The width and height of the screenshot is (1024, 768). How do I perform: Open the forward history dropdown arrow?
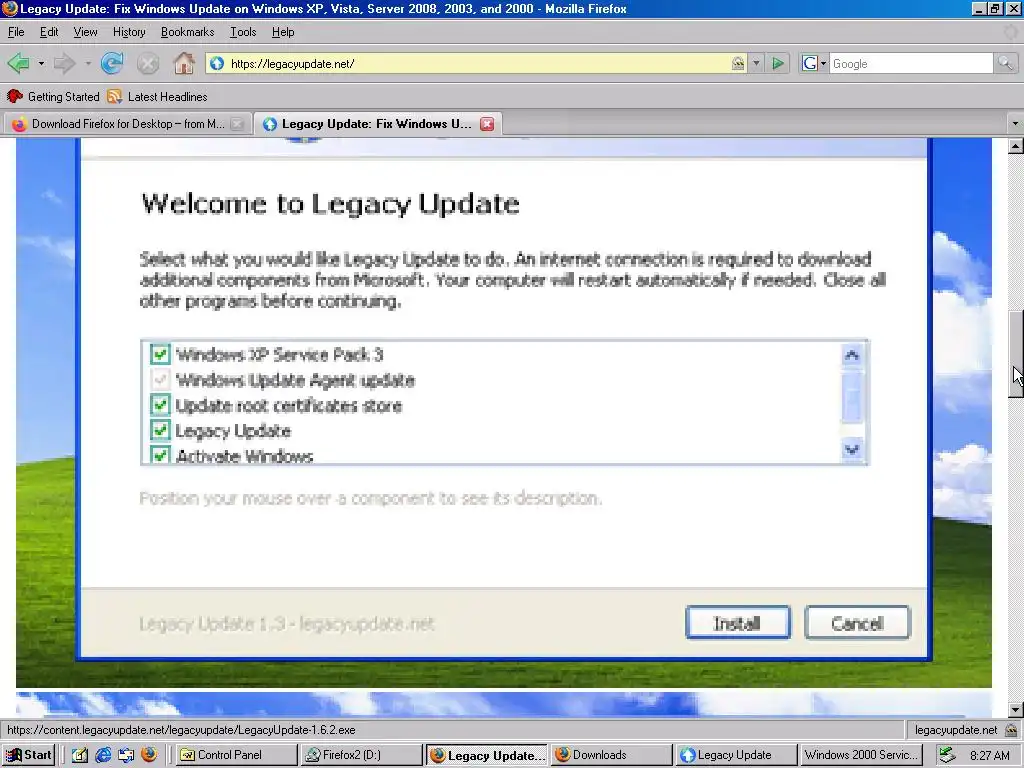[88, 63]
